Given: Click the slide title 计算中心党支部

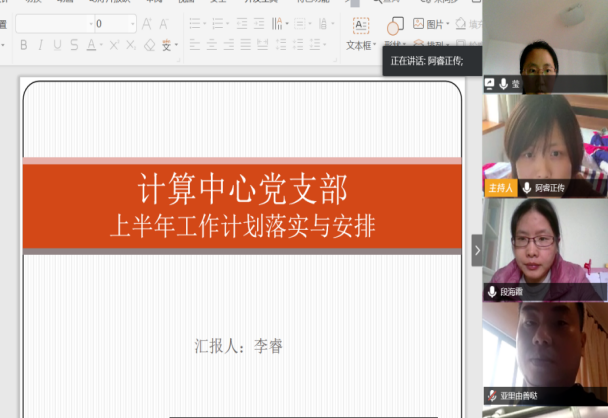Looking at the screenshot, I should tap(242, 189).
